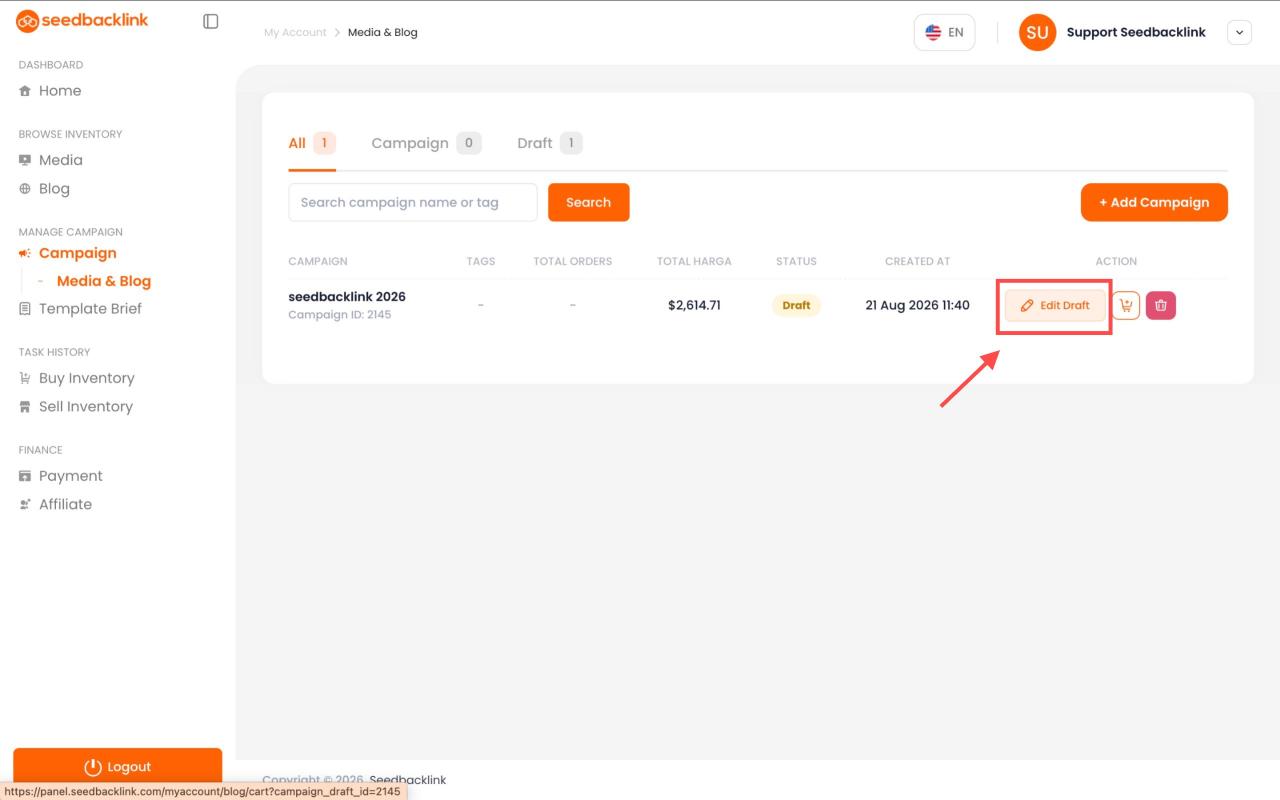The image size is (1280, 800).
Task: Click the Buy Inventory cart icon
Action: point(25,378)
